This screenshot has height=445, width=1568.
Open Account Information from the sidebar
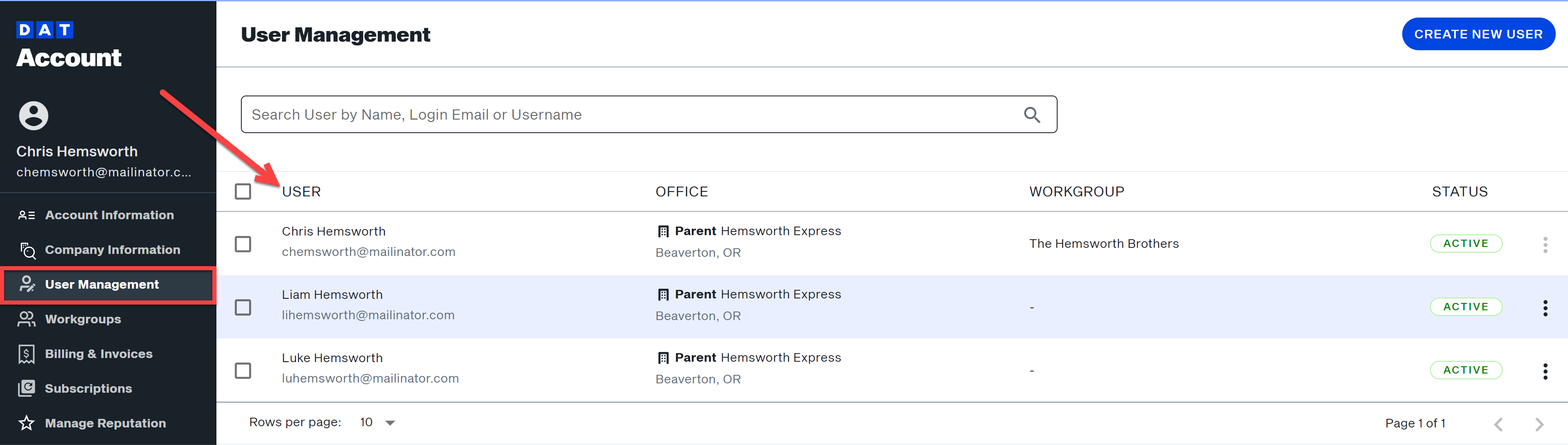[109, 215]
